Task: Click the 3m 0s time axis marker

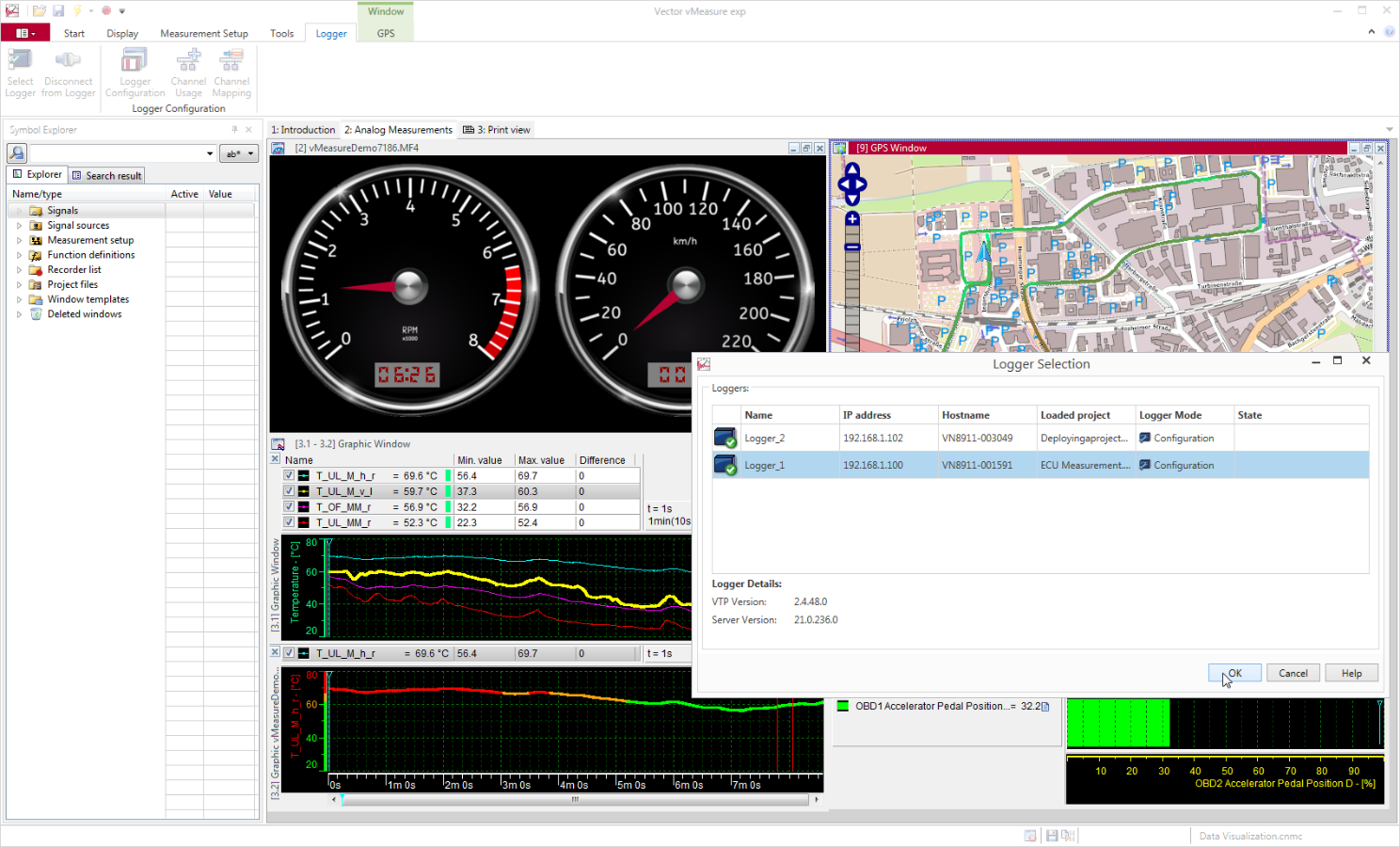Action: point(517,785)
